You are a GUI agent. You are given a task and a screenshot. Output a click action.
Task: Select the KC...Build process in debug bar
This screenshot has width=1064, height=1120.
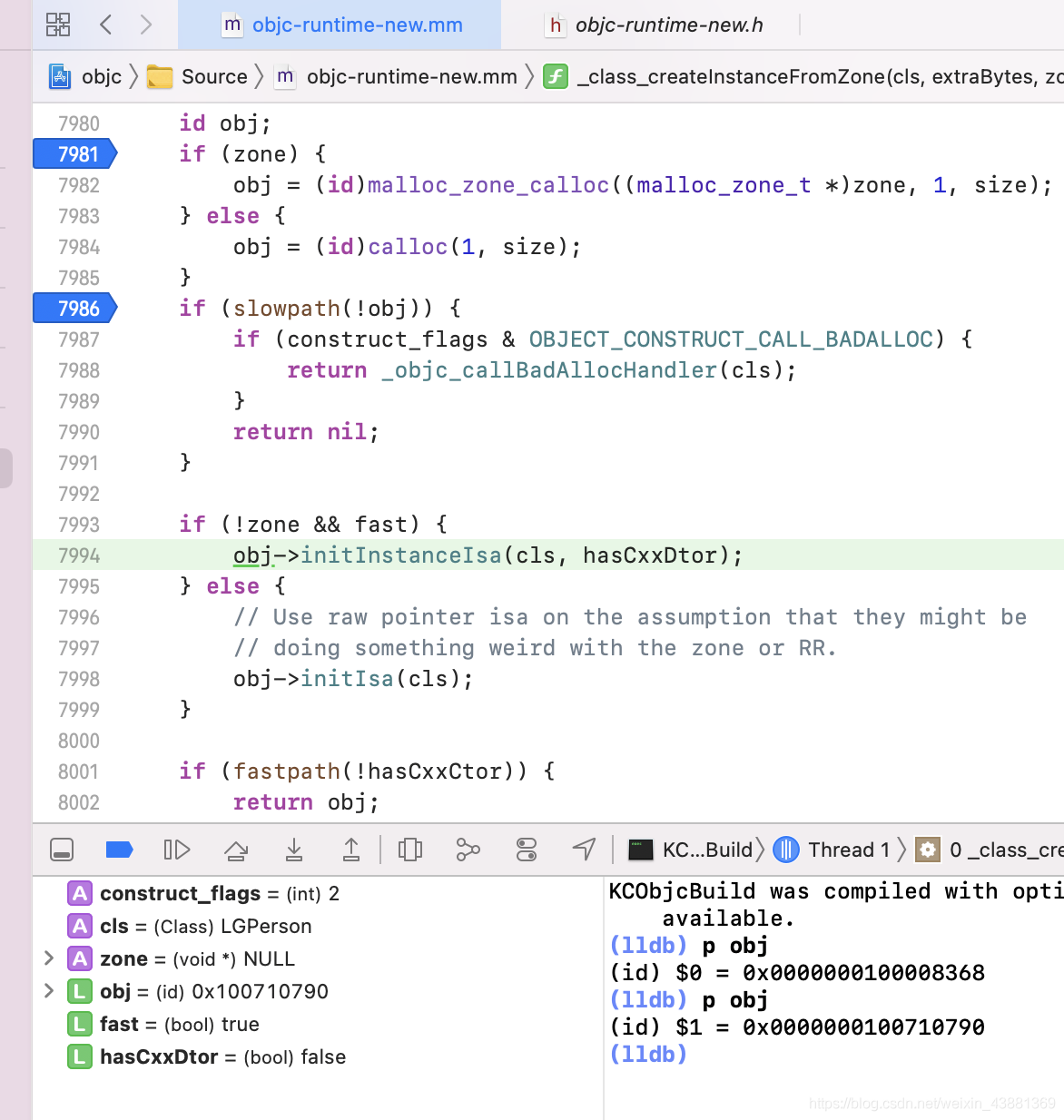[691, 850]
